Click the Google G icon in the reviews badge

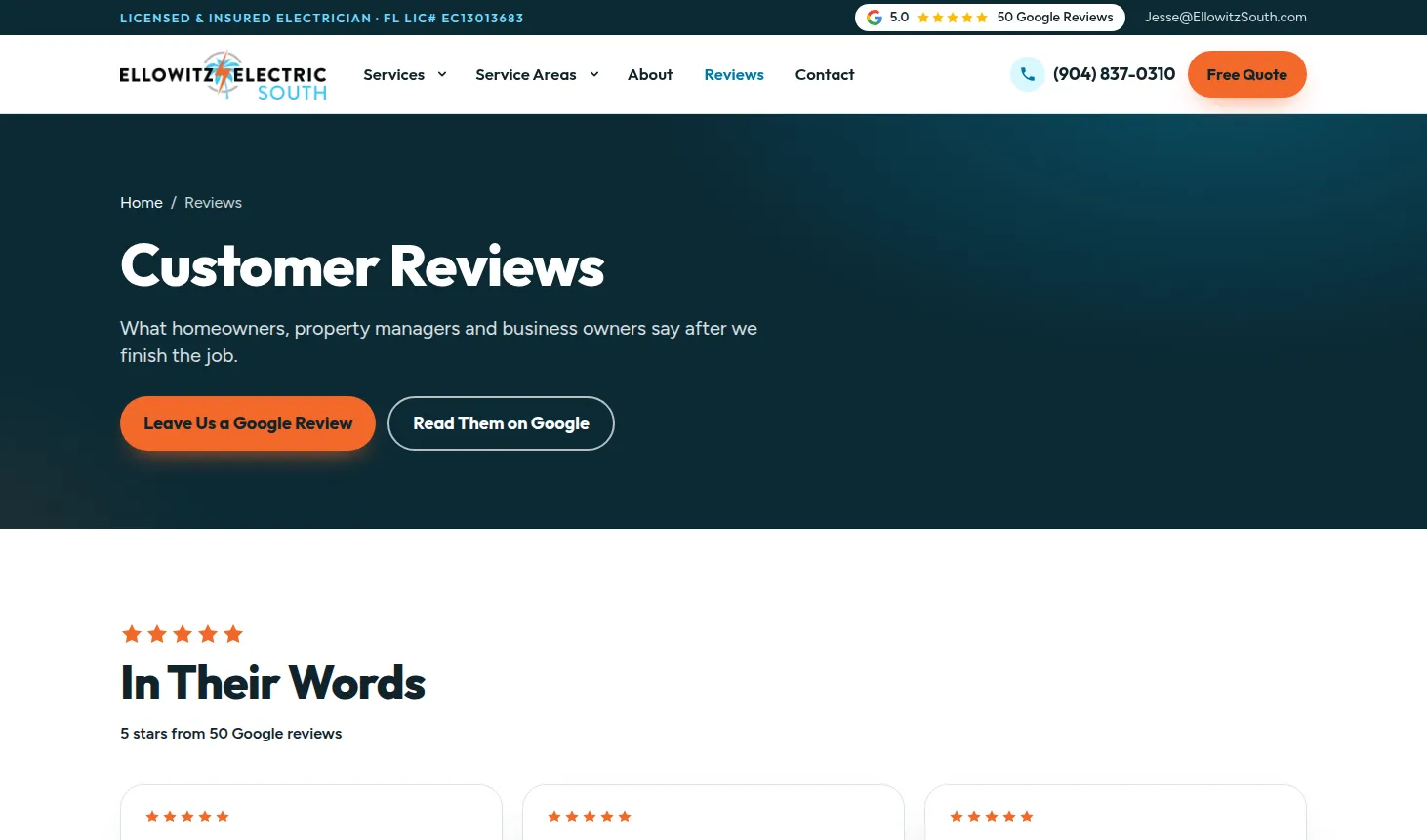(875, 18)
